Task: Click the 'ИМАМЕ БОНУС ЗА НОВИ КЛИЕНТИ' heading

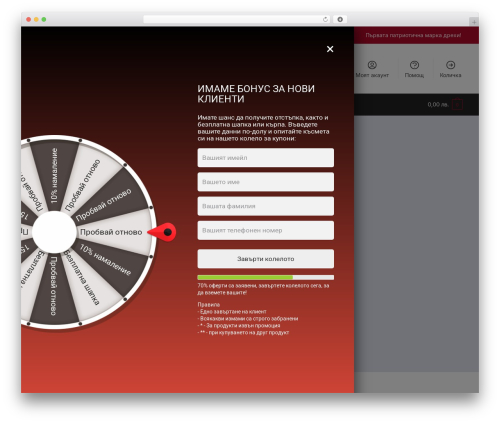Action: pos(256,94)
